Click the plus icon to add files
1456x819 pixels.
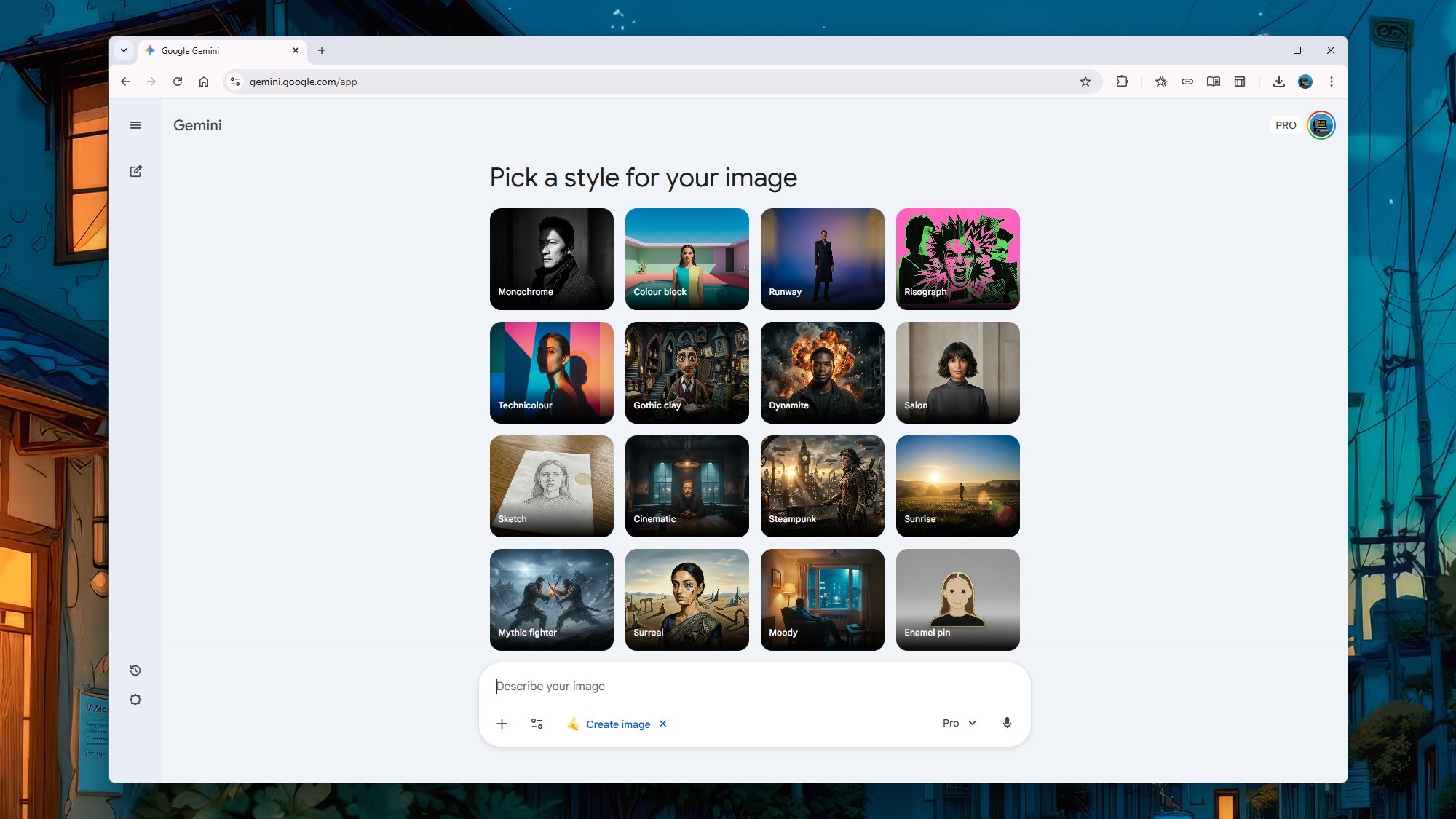502,724
